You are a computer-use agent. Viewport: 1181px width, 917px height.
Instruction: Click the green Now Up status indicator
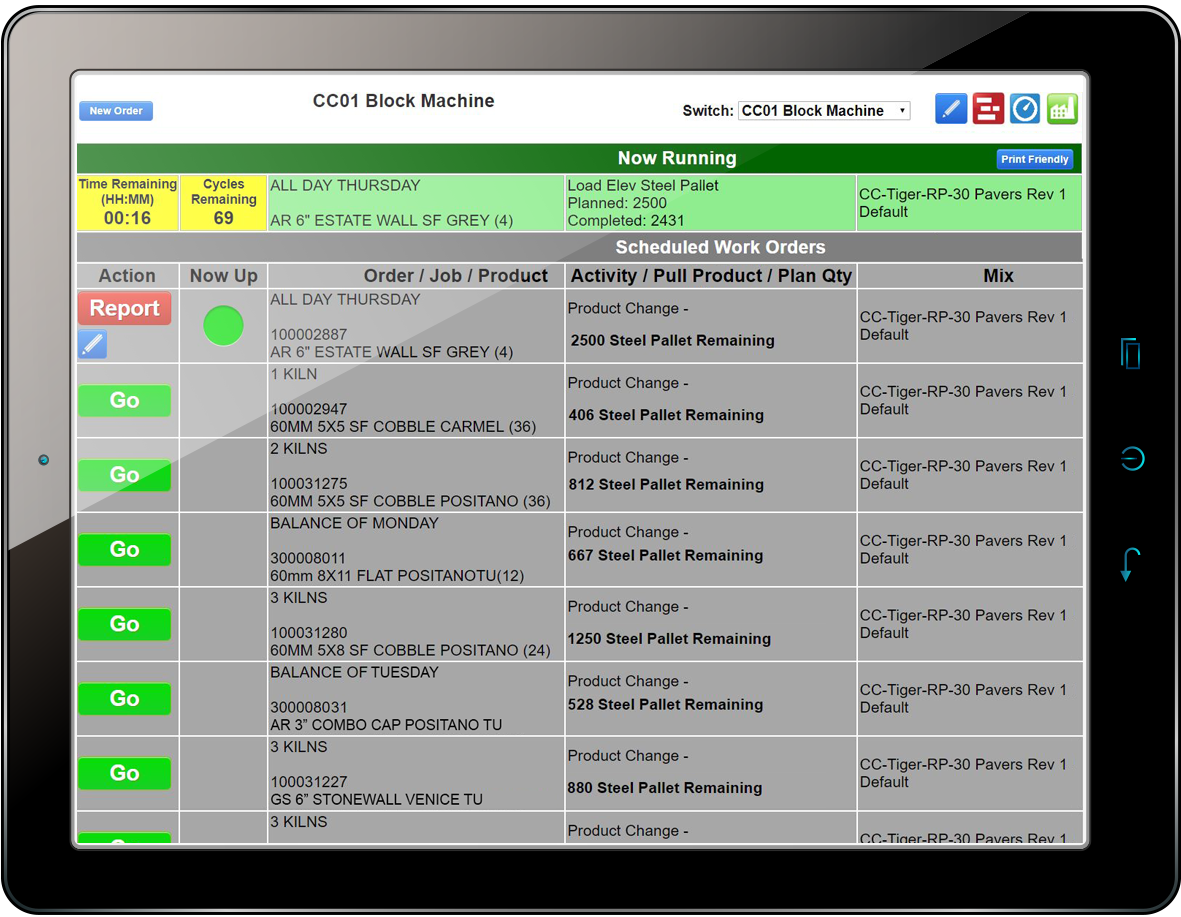224,326
